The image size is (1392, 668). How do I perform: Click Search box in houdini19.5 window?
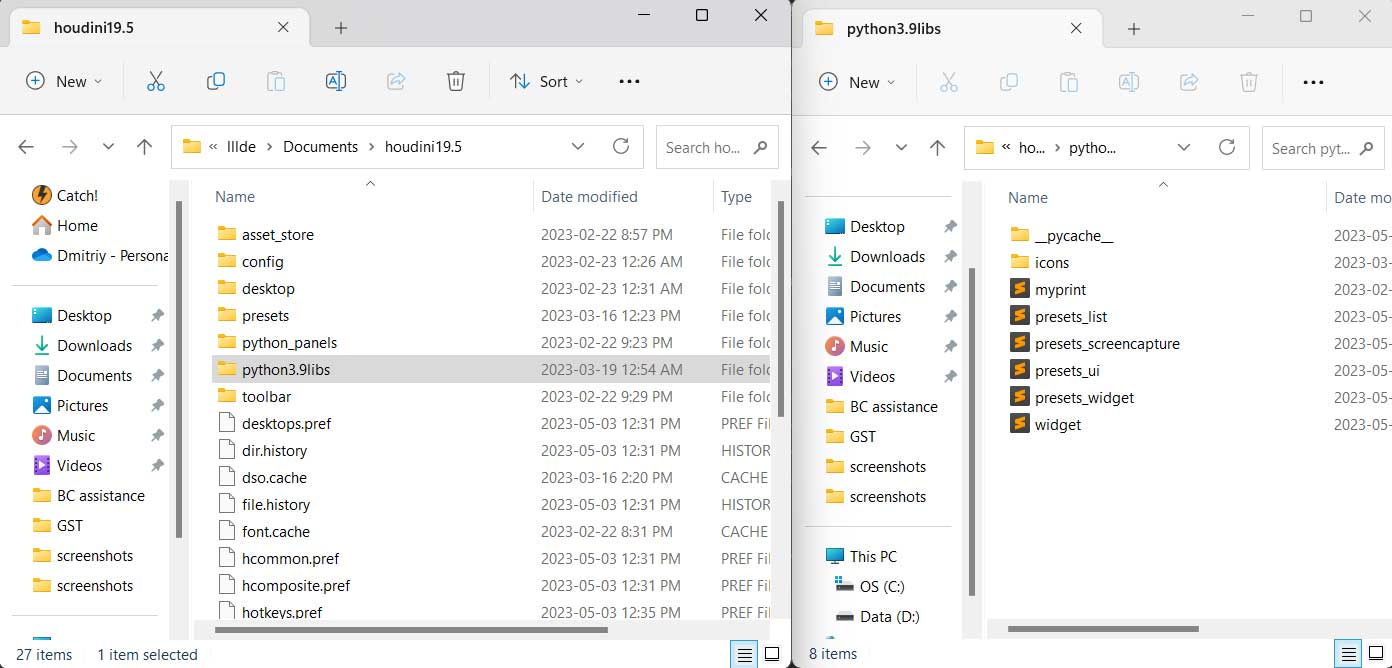click(x=716, y=147)
